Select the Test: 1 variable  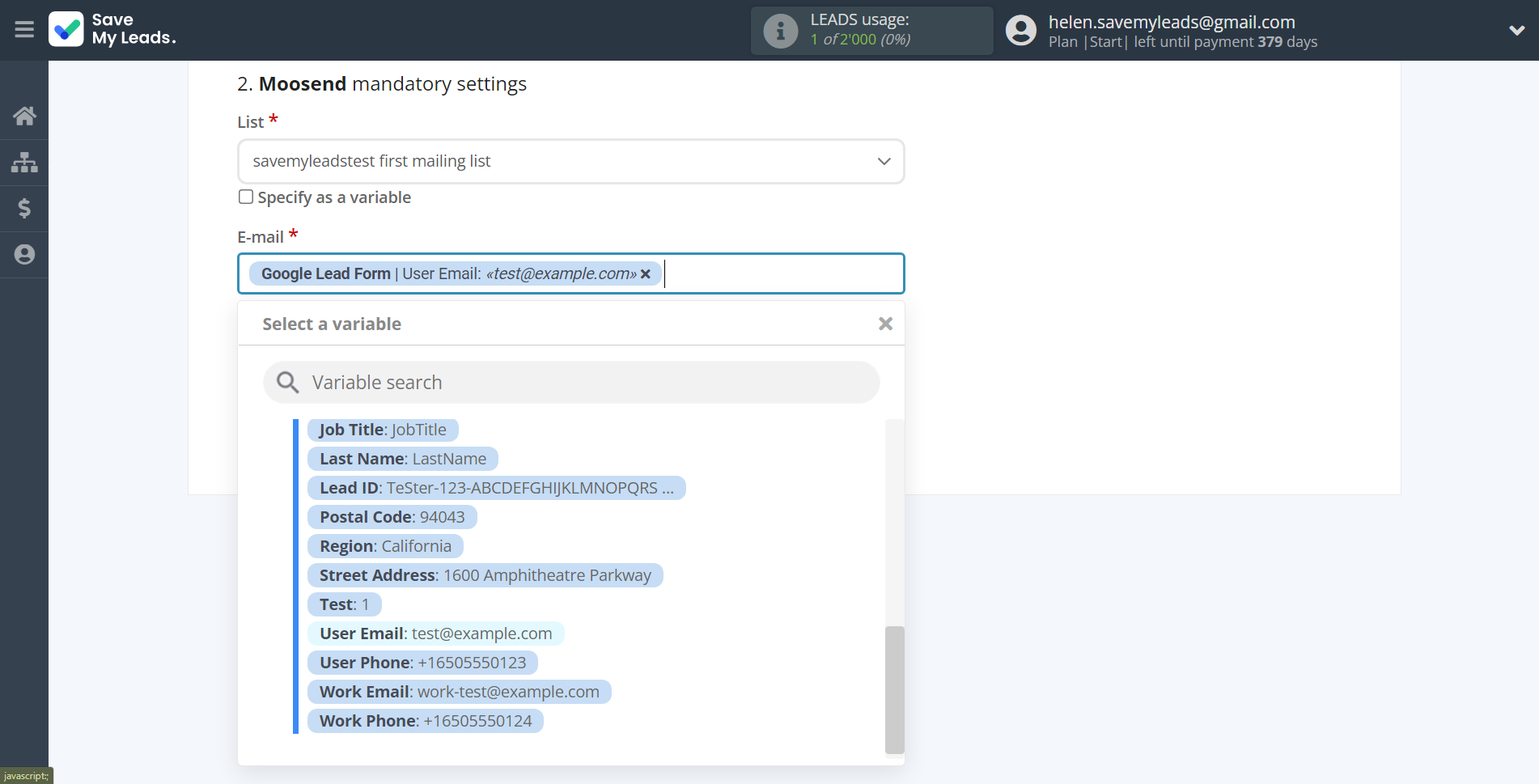pyautogui.click(x=345, y=604)
